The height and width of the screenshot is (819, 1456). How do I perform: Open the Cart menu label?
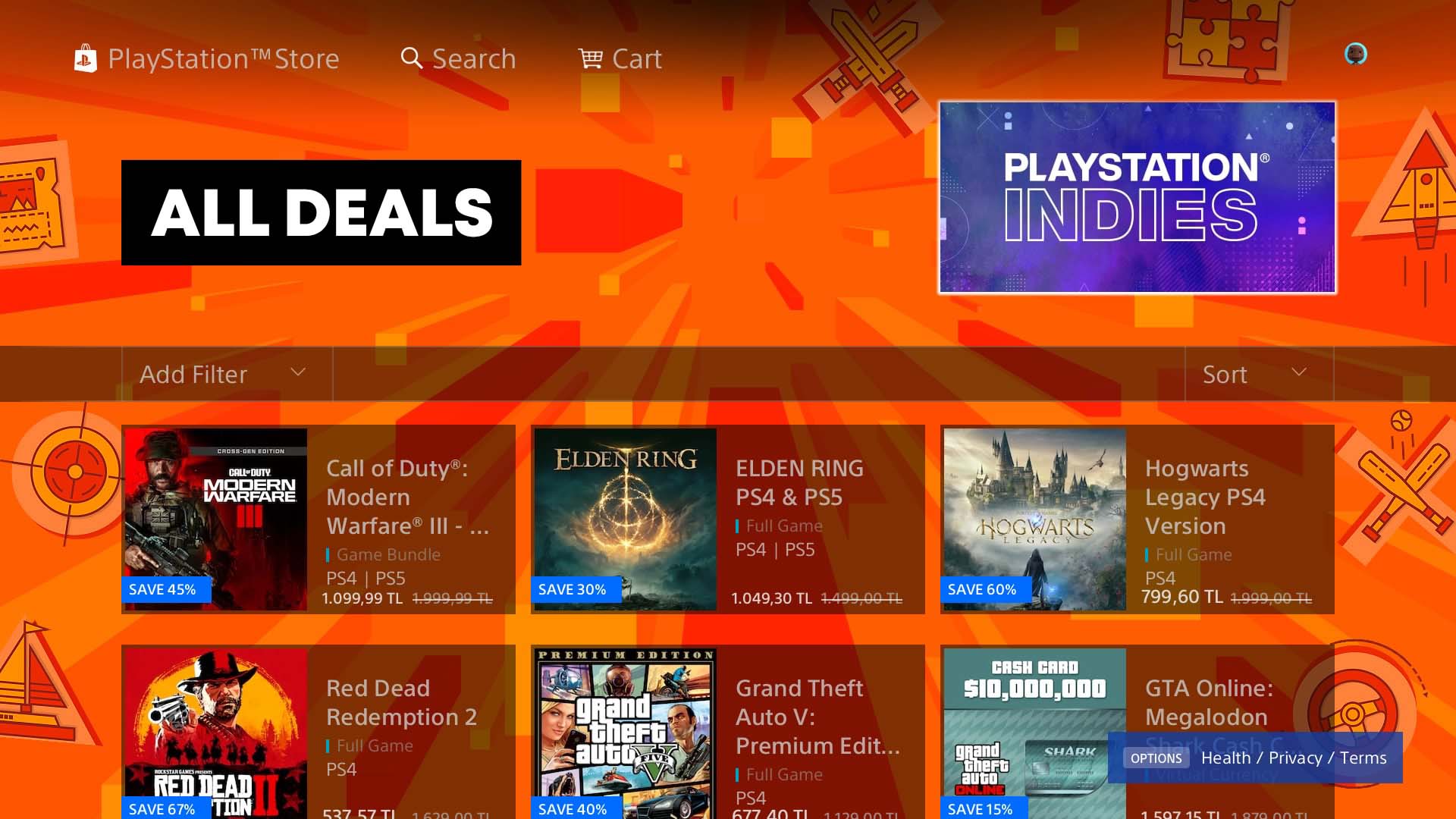tap(637, 58)
